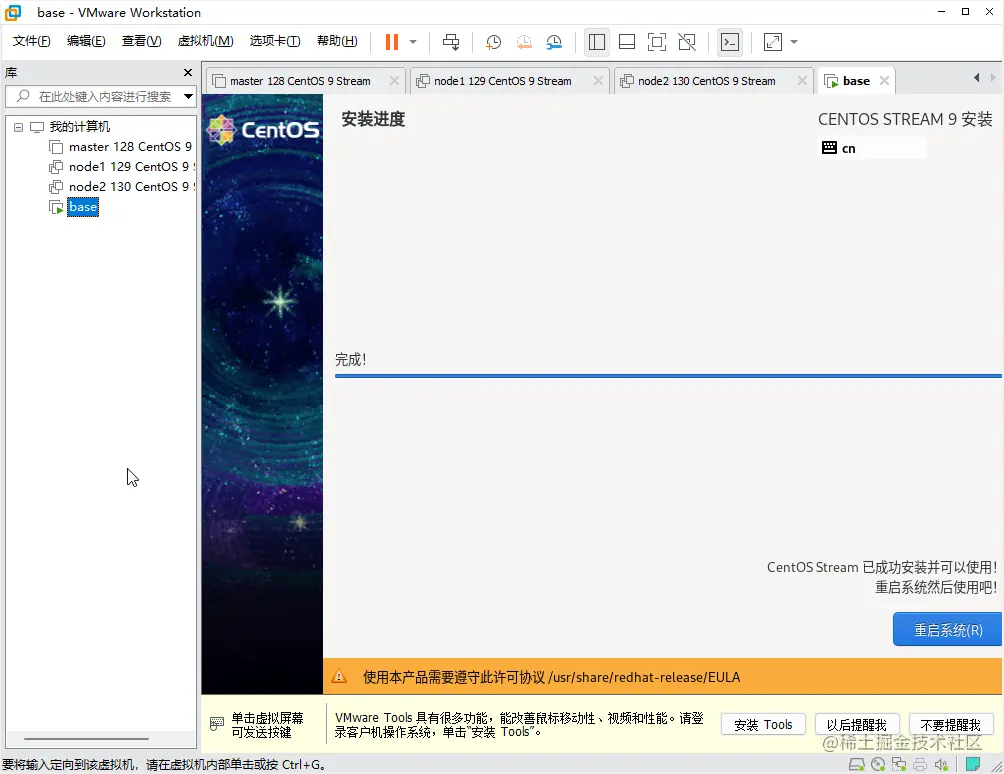This screenshot has width=1004, height=774.
Task: Click the orange Pause VM toolbar icon
Action: point(391,42)
